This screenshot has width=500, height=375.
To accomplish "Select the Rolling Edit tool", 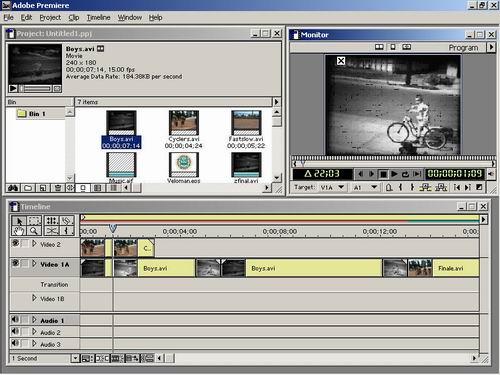I will 51,221.
